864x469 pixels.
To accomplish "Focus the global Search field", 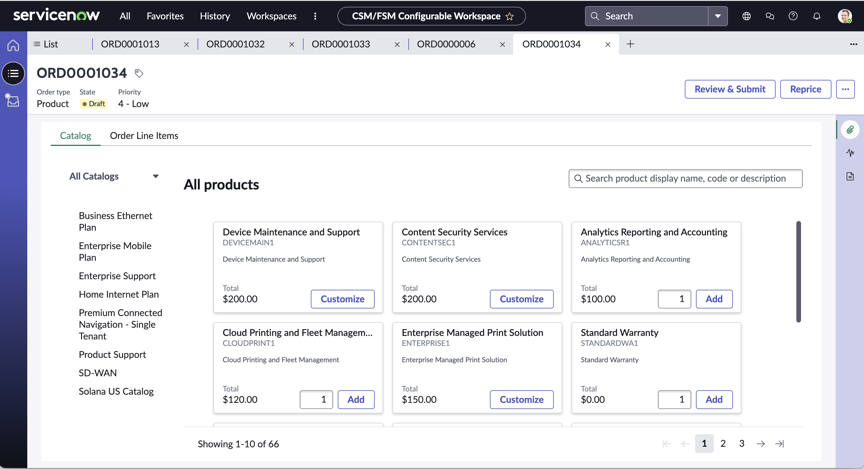I will pos(647,16).
